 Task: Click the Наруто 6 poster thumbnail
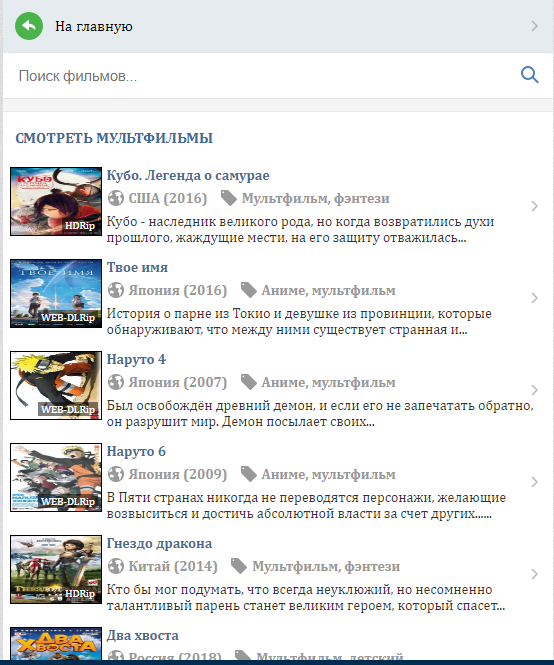(56, 478)
